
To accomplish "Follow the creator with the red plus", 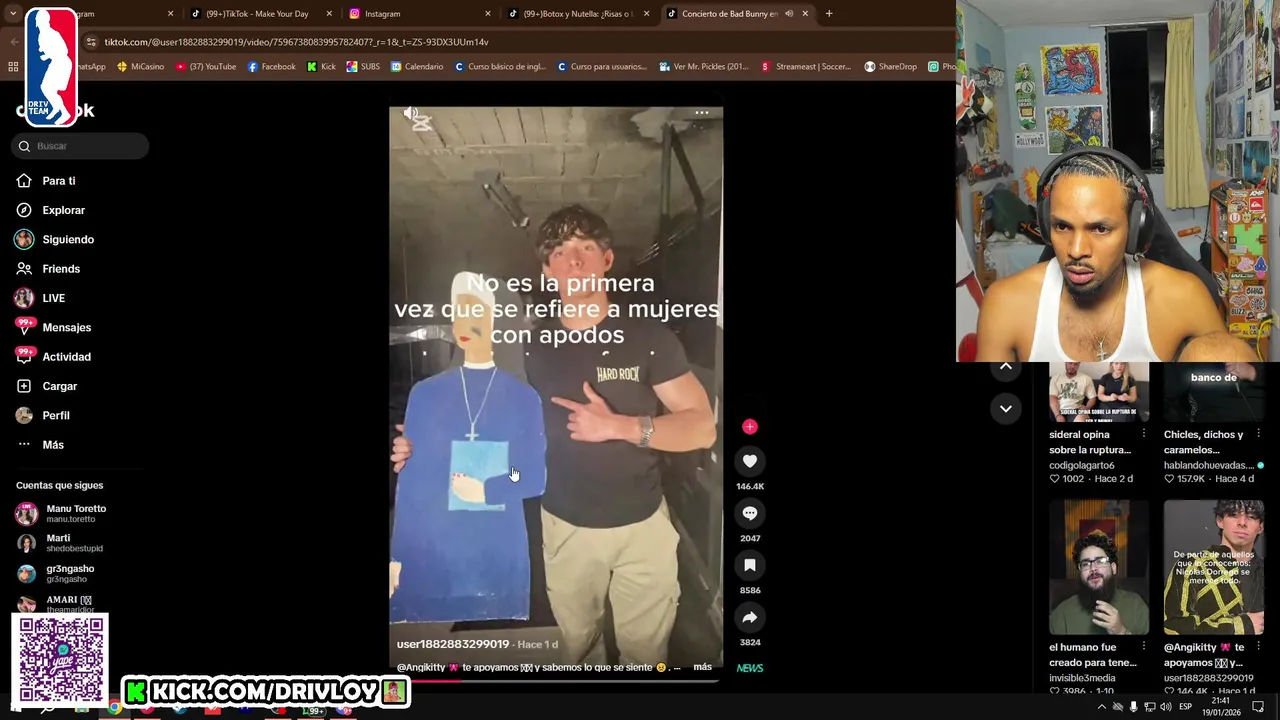I will point(750,427).
